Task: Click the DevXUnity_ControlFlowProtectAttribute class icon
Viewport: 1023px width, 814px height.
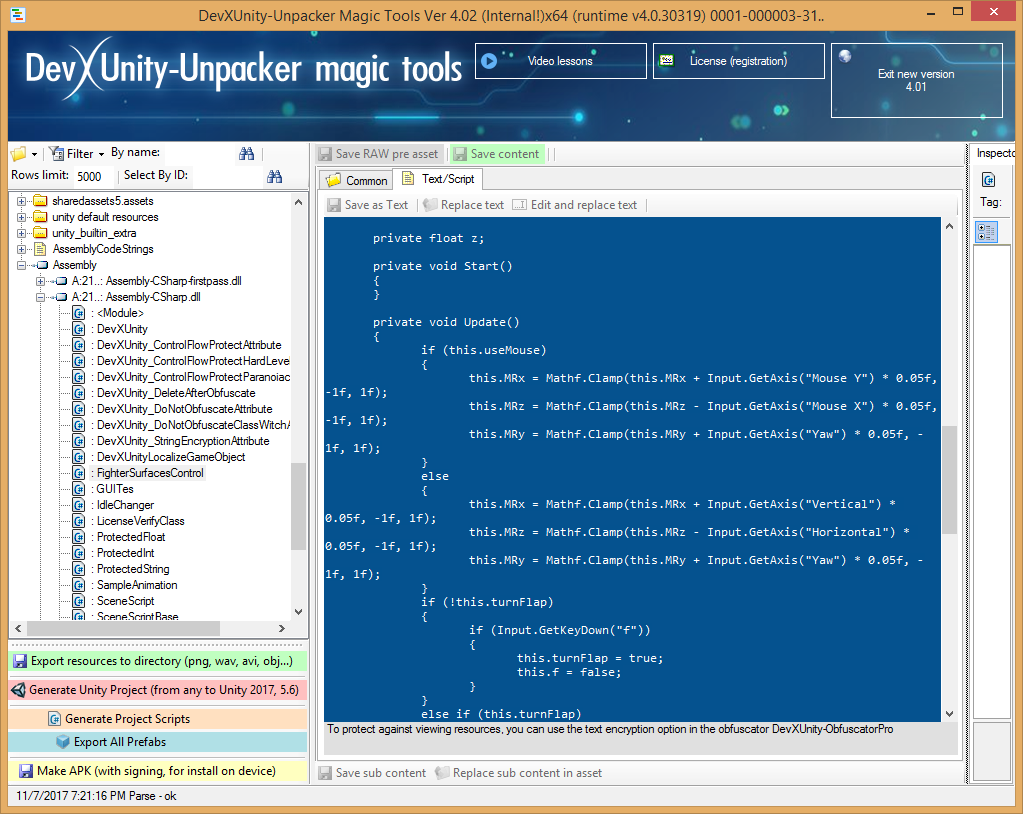Action: click(78, 345)
